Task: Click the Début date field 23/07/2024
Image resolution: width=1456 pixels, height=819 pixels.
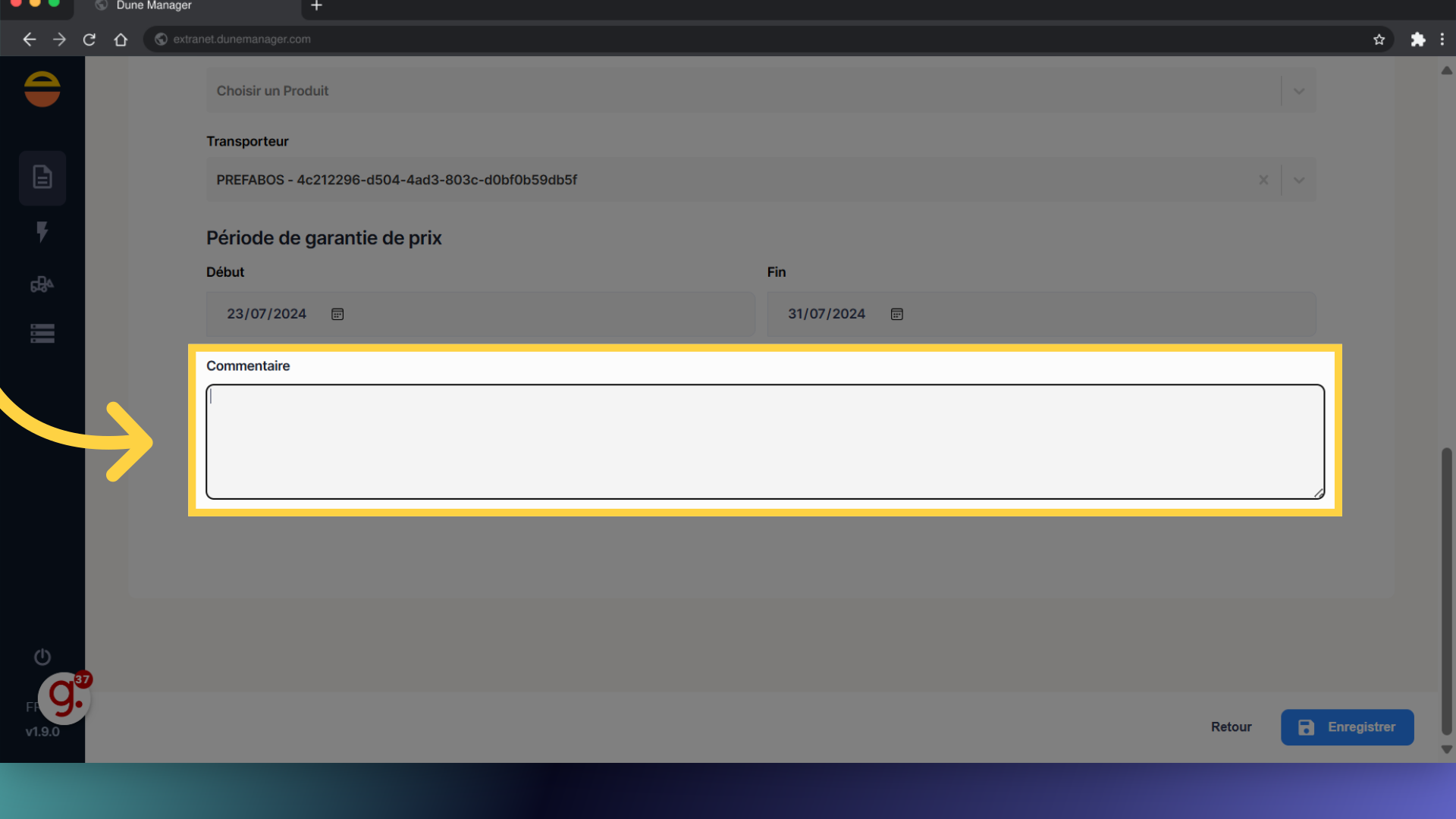Action: (x=267, y=314)
